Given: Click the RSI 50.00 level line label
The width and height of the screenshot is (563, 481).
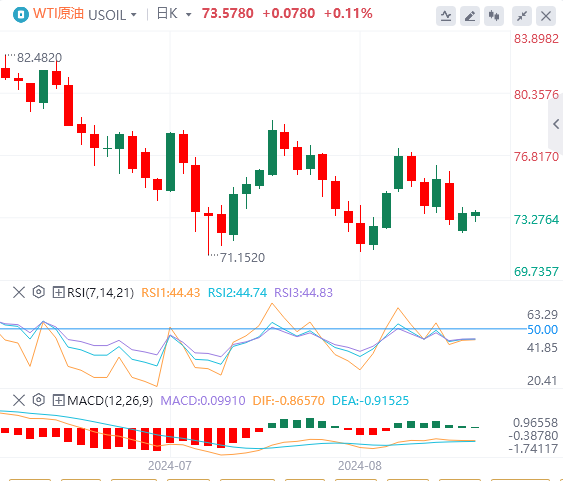Looking at the screenshot, I should 542,330.
